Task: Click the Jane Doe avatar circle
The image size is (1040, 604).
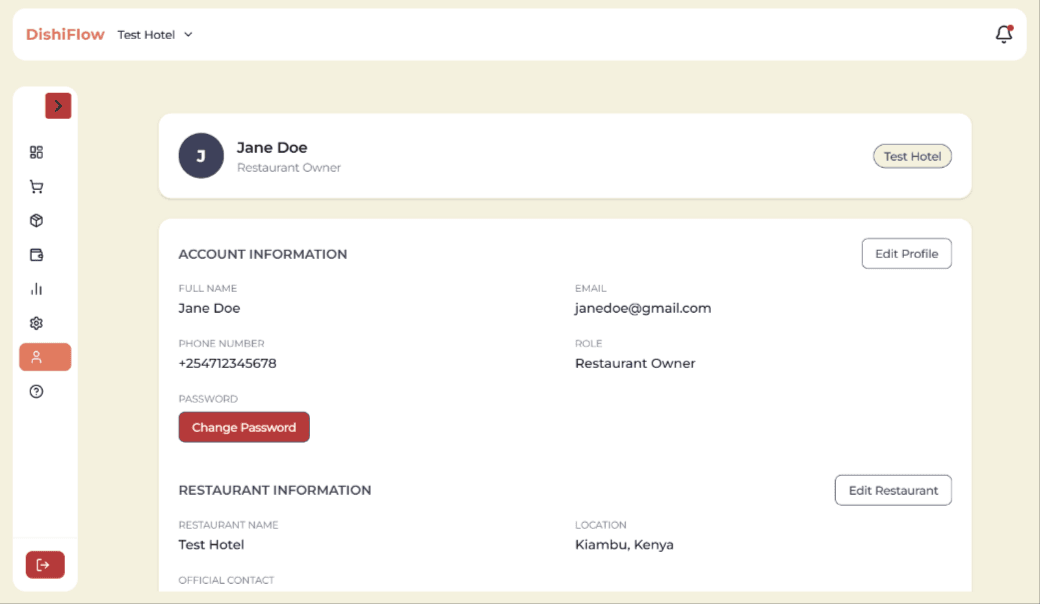Action: point(201,156)
